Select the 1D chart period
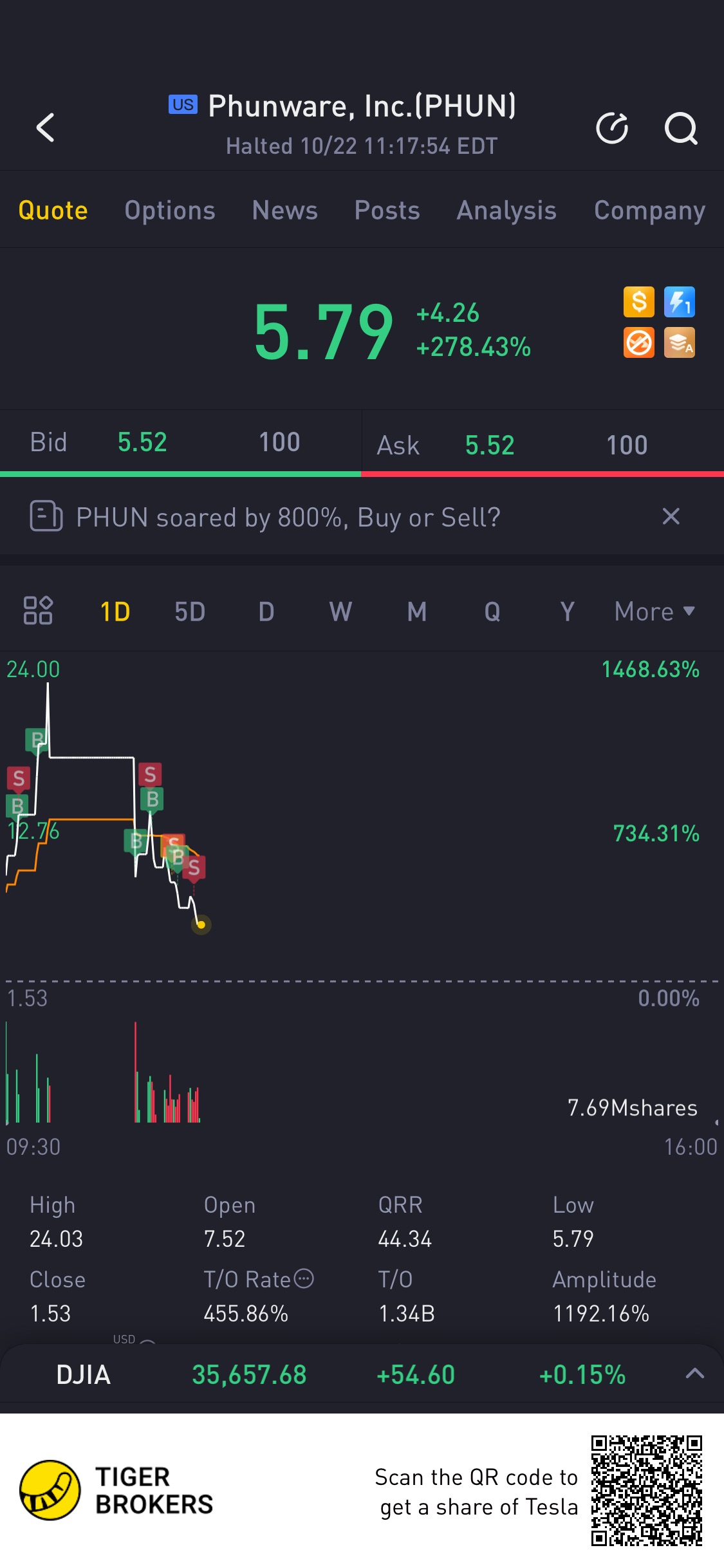This screenshot has width=724, height=1568. (x=115, y=611)
